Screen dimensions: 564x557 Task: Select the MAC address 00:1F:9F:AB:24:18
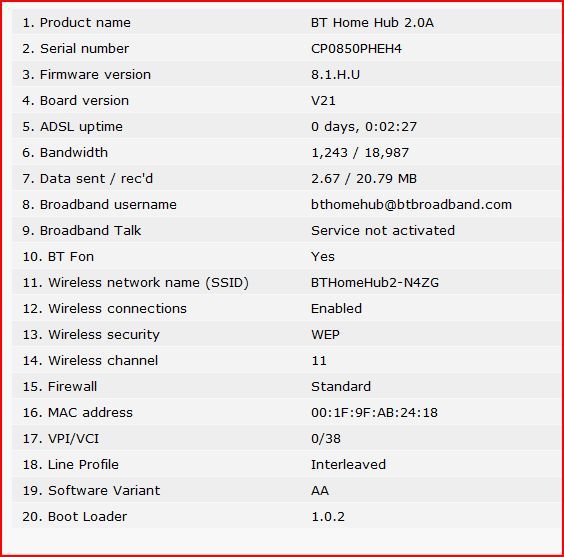(x=374, y=412)
